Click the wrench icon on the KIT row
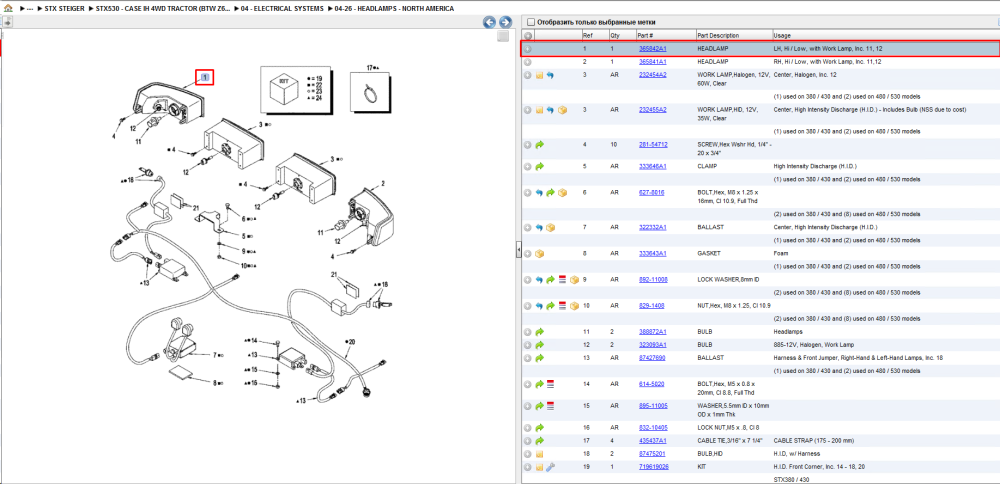This screenshot has height=484, width=1000. click(x=550, y=467)
